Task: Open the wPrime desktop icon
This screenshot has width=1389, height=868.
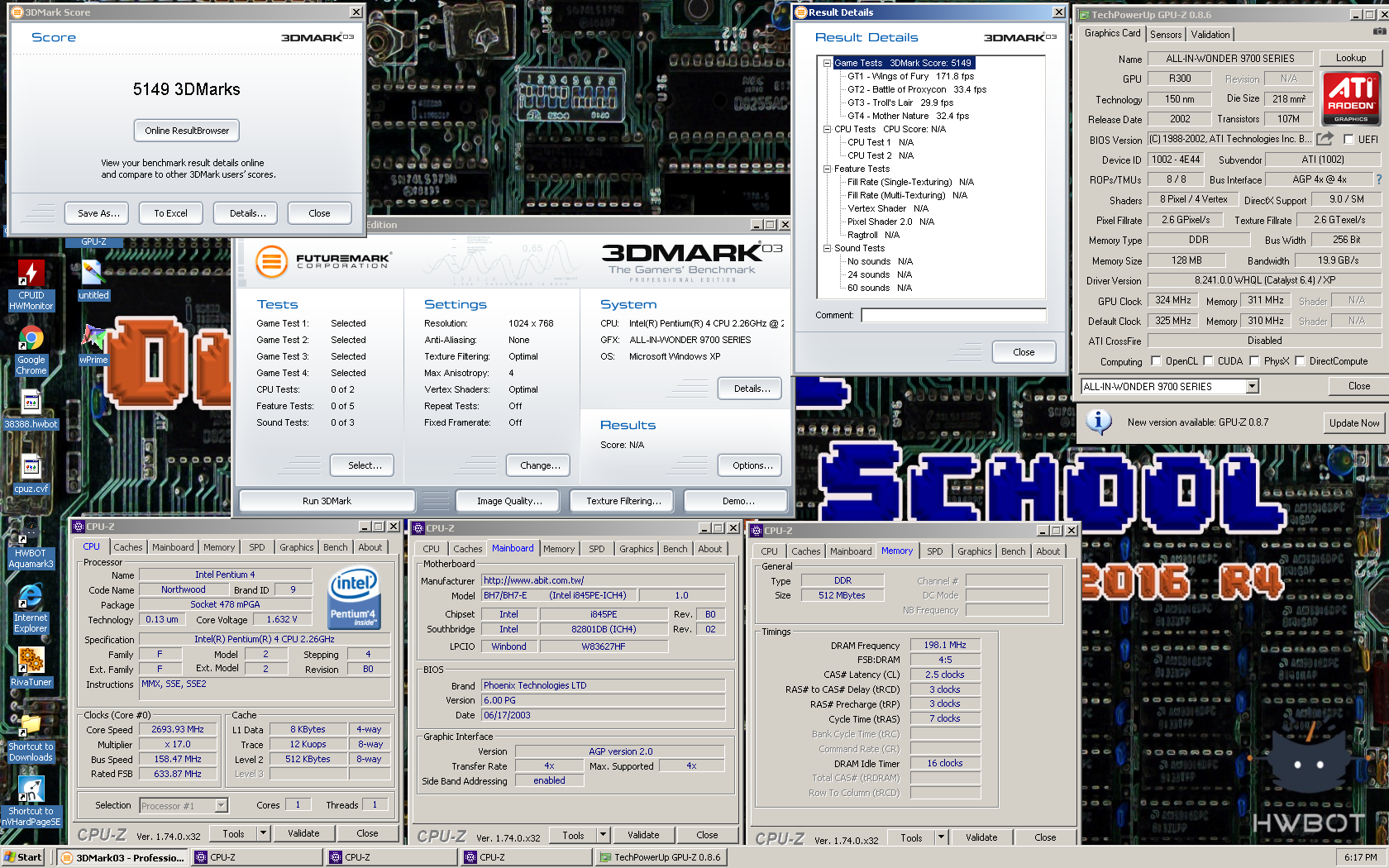Action: pos(93,345)
